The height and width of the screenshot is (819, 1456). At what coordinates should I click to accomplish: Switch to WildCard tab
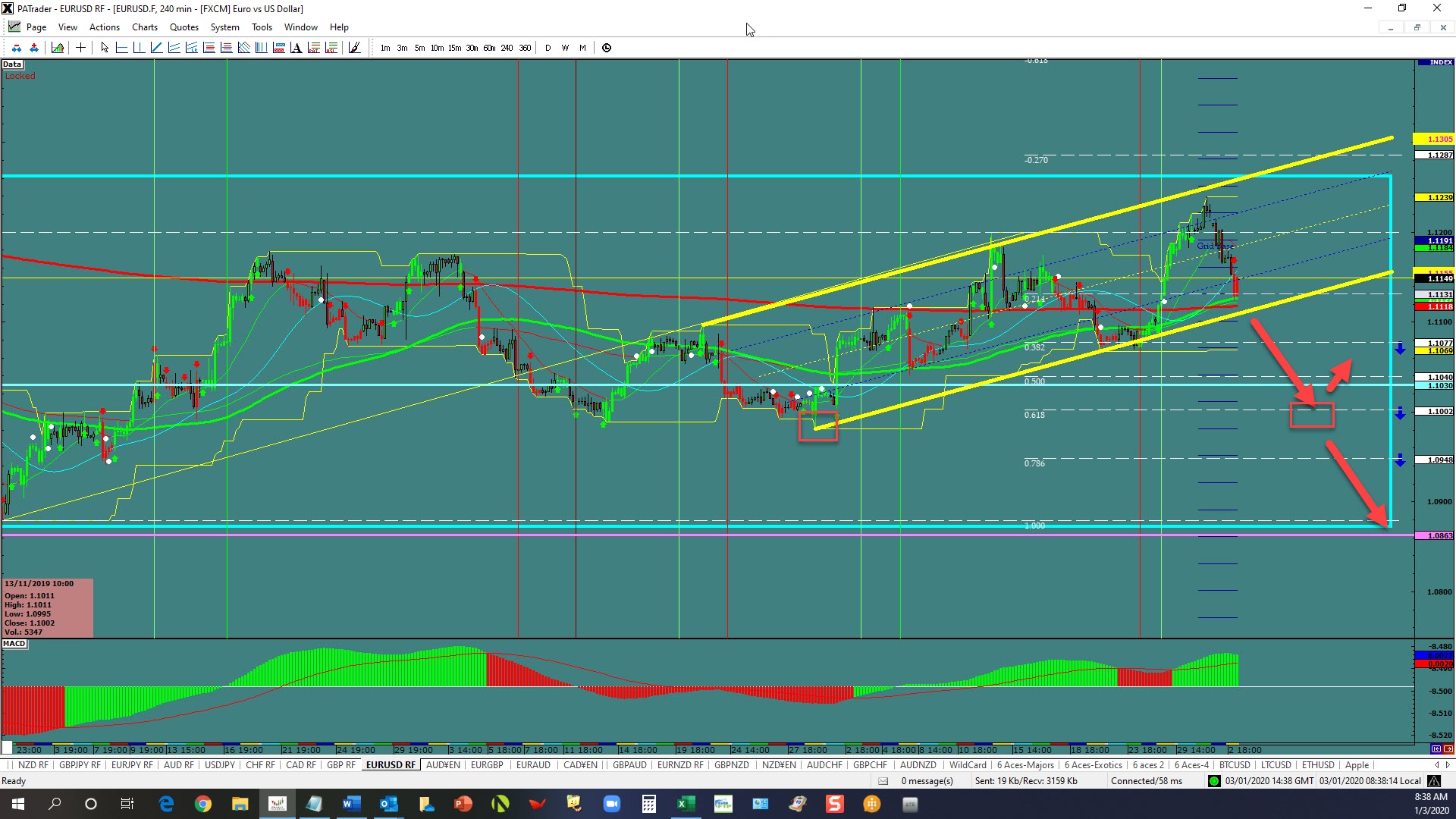[x=968, y=765]
